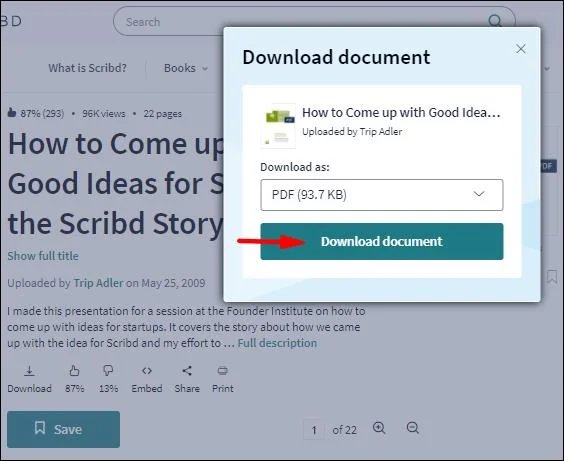Click the '22 pages' text
The height and width of the screenshot is (461, 564).
pyautogui.click(x=163, y=114)
